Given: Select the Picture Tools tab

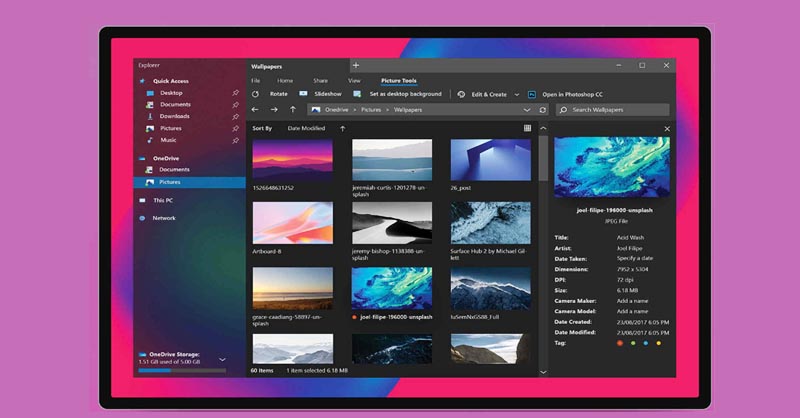Looking at the screenshot, I should click(398, 81).
